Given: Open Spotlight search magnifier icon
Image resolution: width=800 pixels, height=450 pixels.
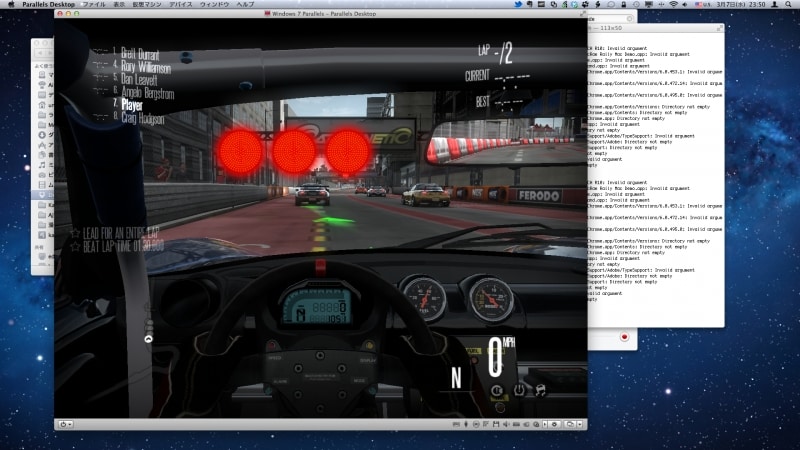Looking at the screenshot, I should click(788, 5).
